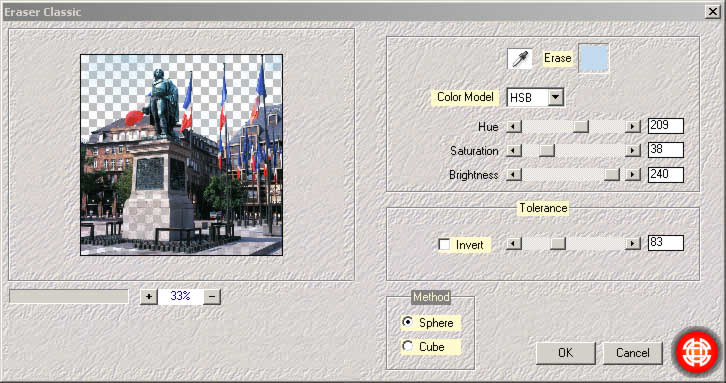This screenshot has height=383, width=726.
Task: Select the Cube method
Action: pos(408,346)
